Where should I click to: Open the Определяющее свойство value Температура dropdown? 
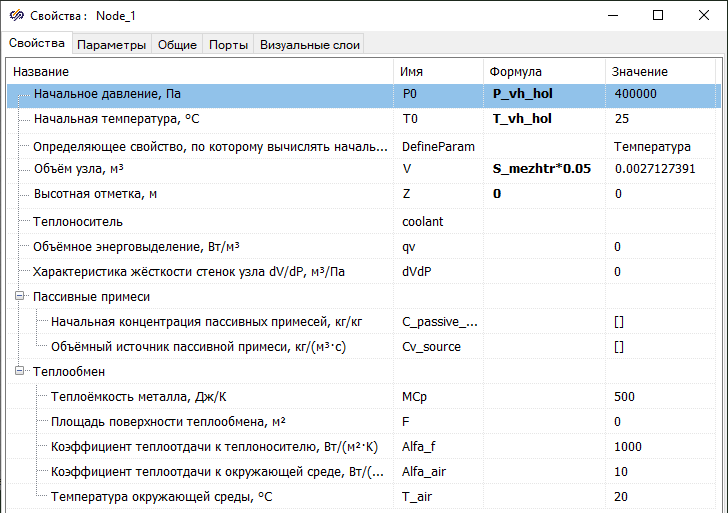point(664,146)
